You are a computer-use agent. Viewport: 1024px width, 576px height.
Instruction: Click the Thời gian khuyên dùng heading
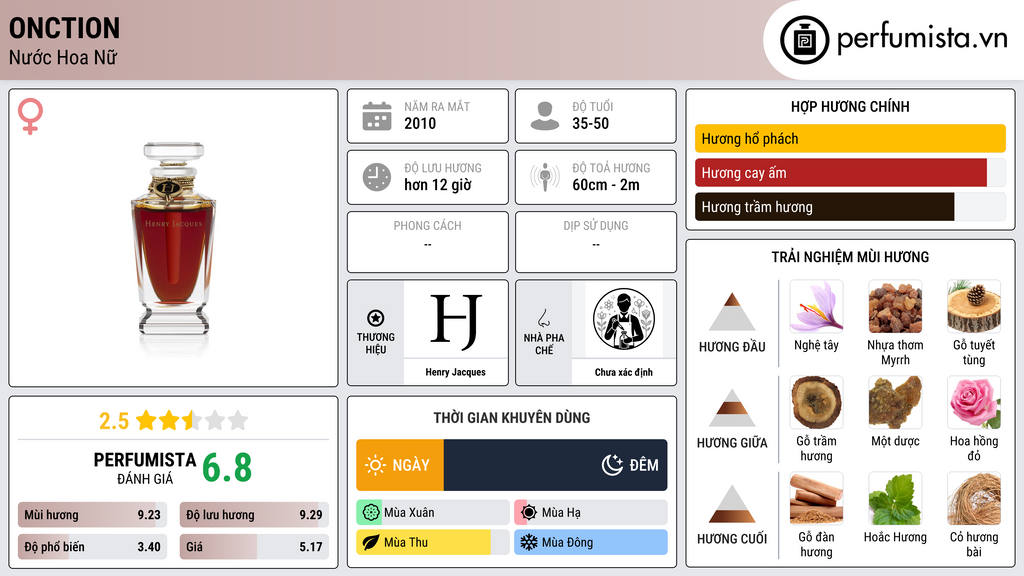(512, 418)
